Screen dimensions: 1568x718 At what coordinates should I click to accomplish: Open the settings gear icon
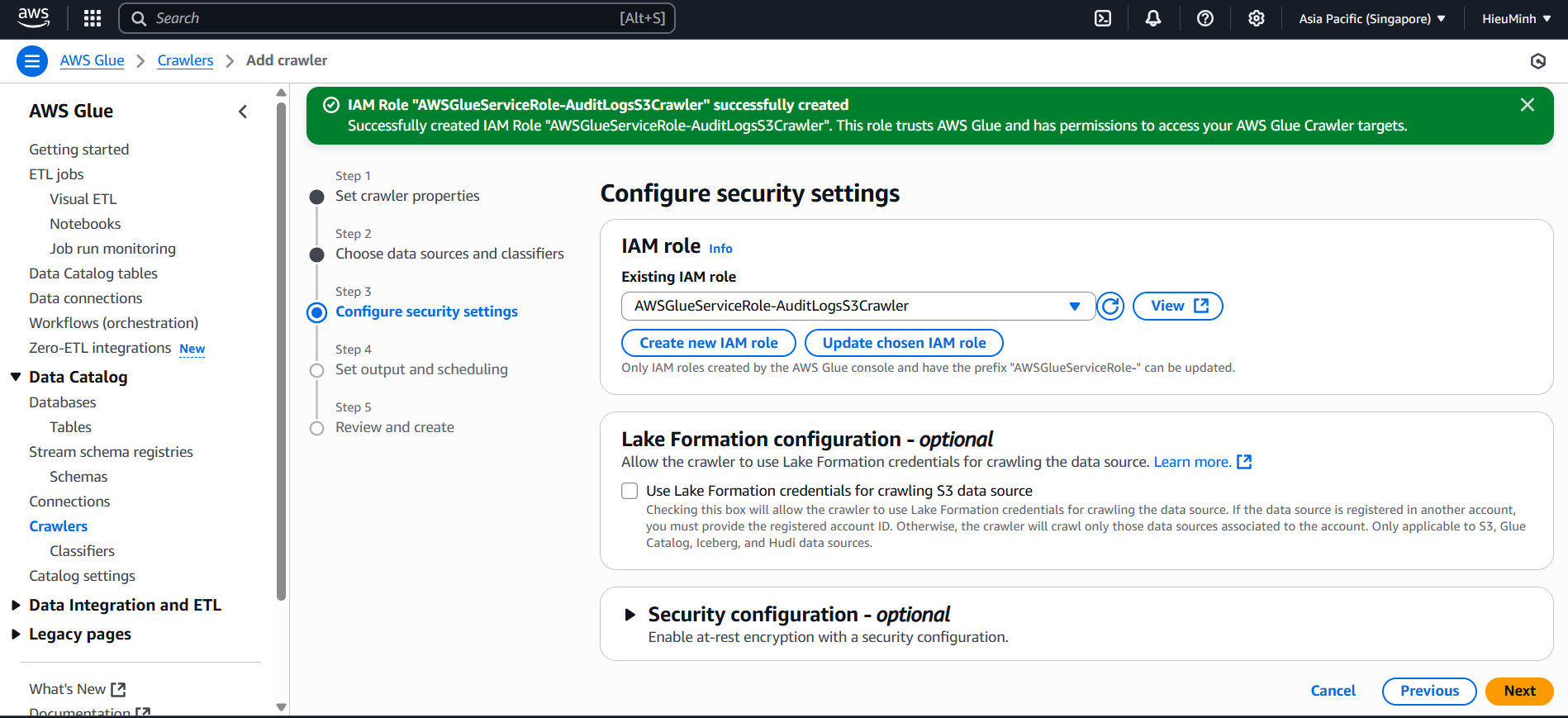point(1257,18)
